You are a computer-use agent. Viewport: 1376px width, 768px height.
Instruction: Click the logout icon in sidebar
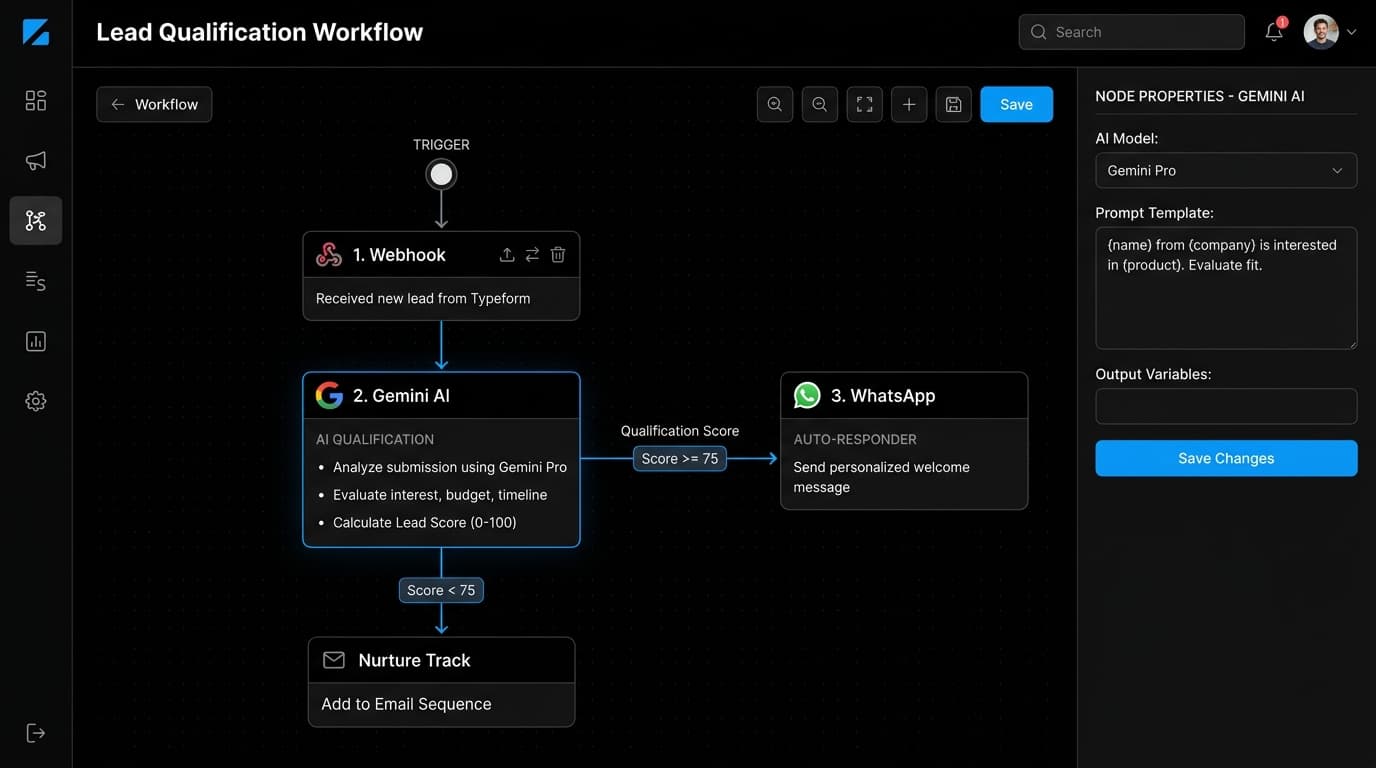36,733
